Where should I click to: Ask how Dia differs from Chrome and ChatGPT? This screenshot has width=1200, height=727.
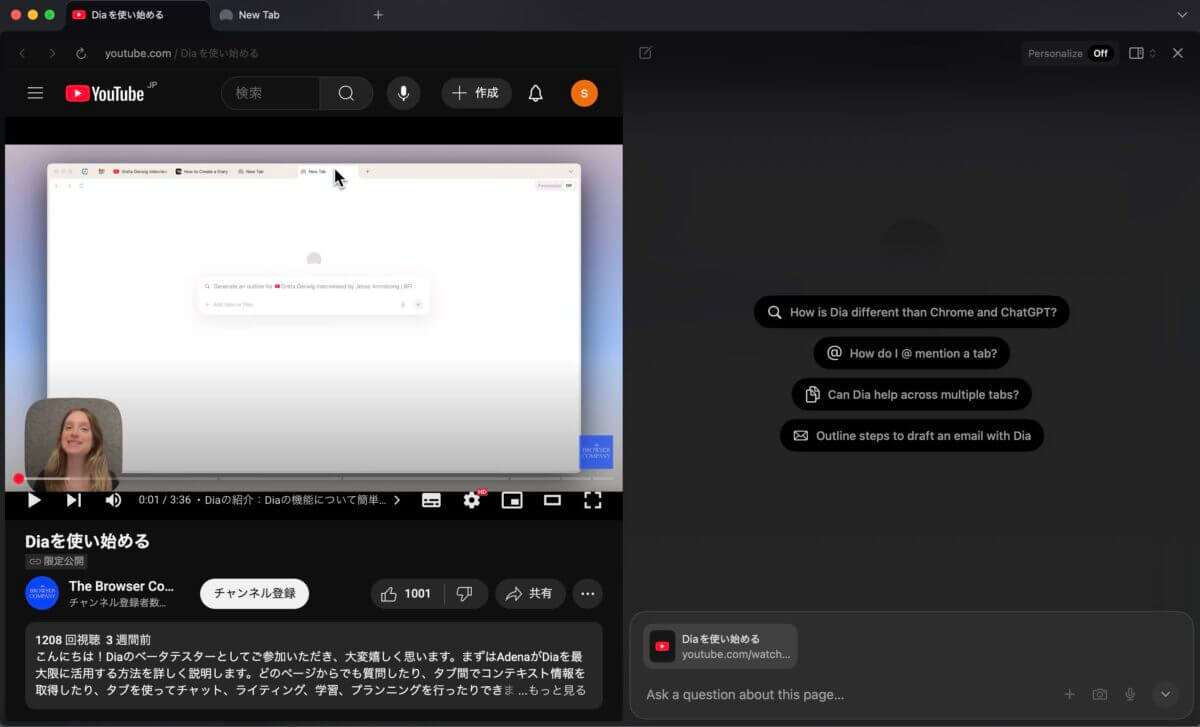coord(912,312)
